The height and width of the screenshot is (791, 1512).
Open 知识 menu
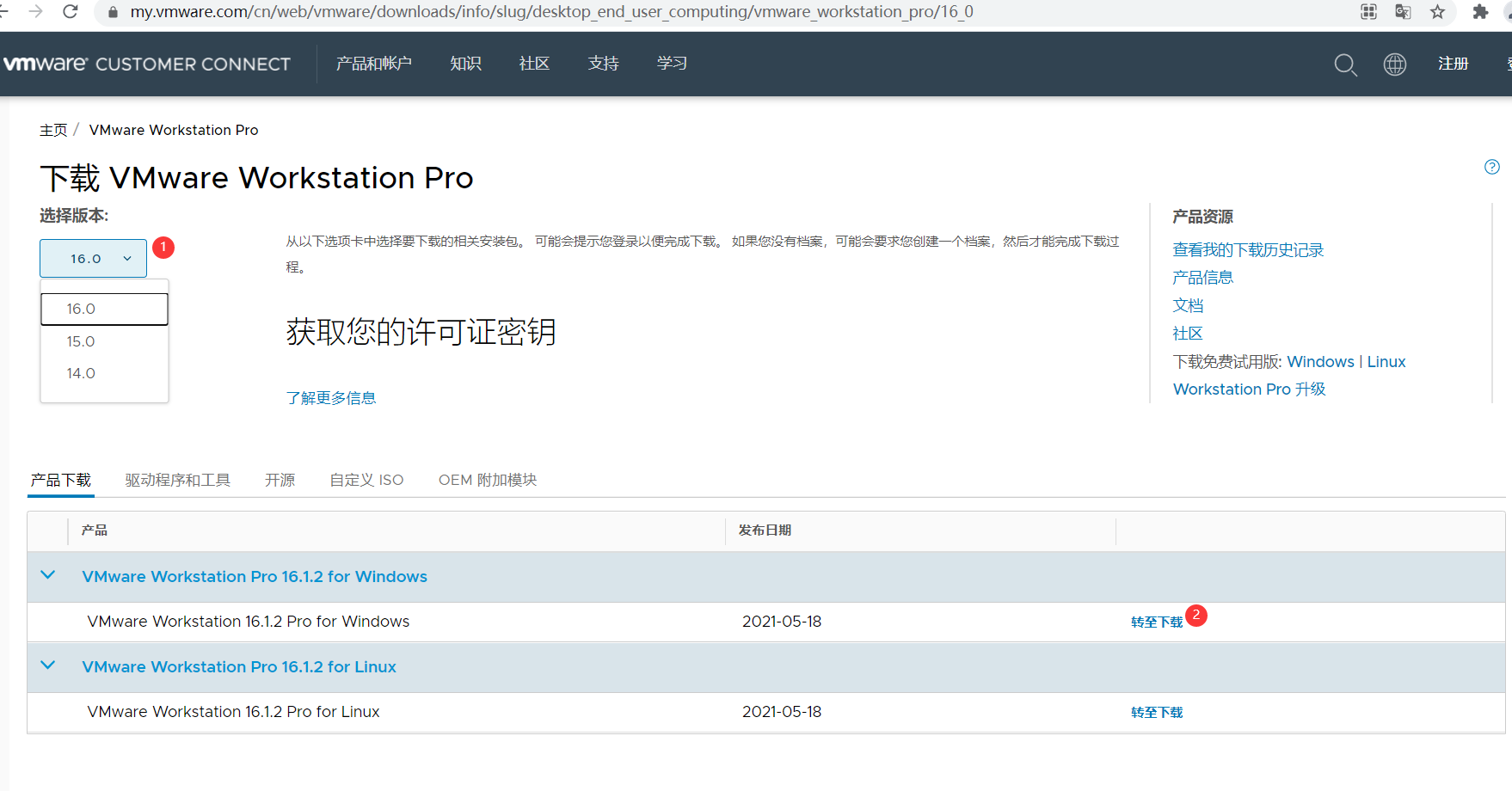(x=465, y=64)
